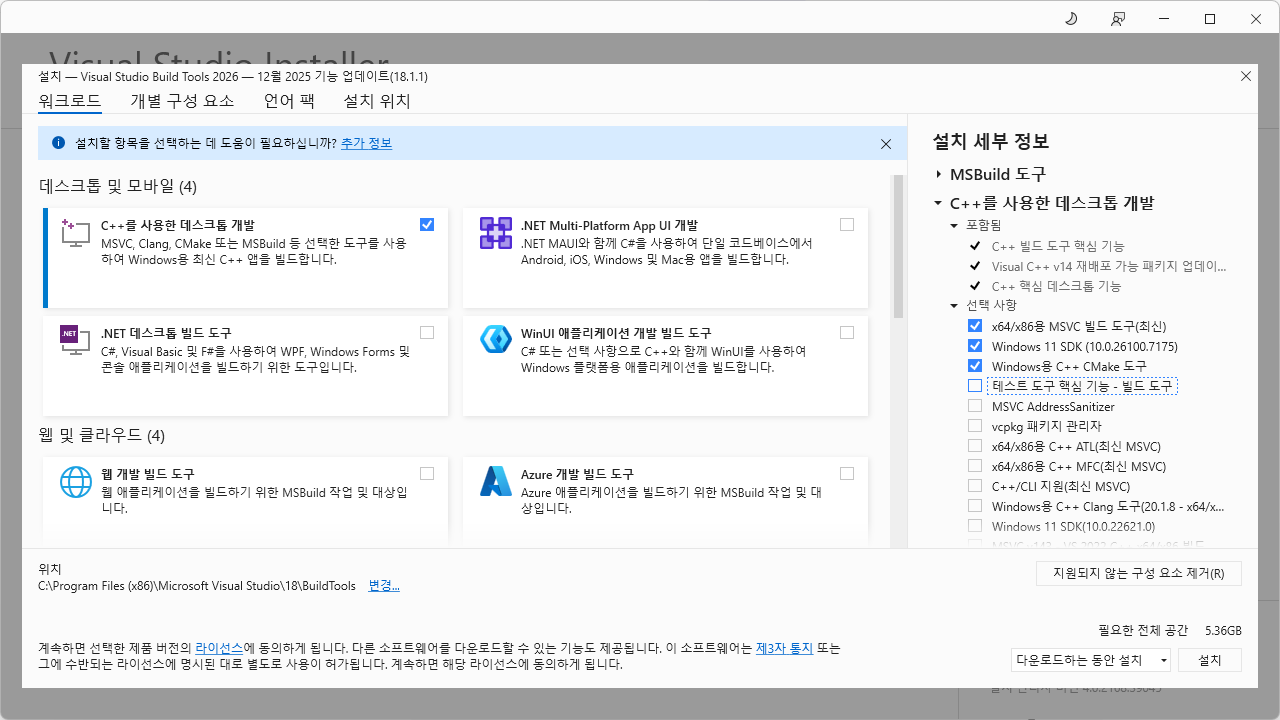
Task: Switch to the 언어 팩 tab
Action: tap(289, 101)
